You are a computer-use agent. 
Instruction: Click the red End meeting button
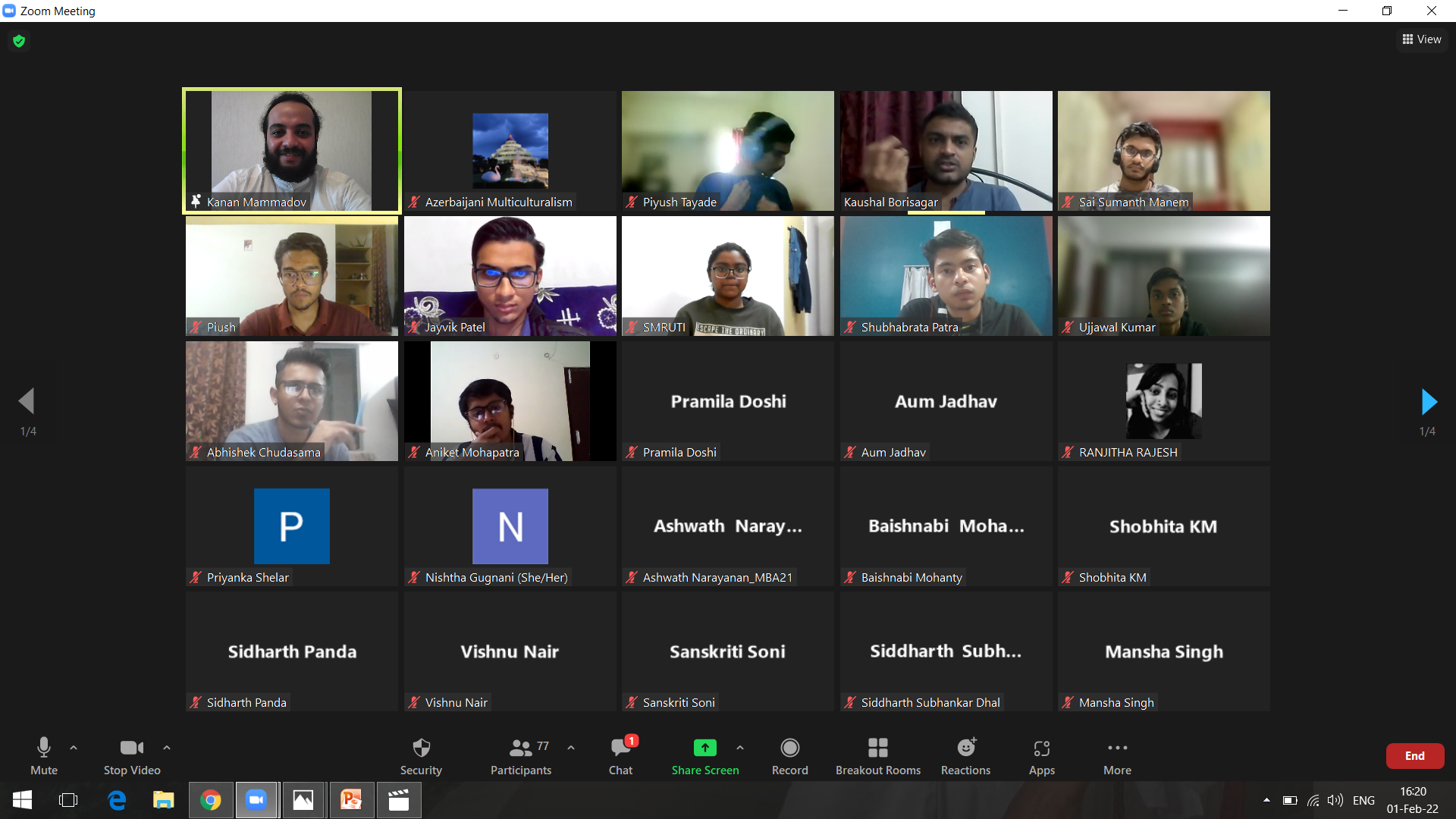1414,755
